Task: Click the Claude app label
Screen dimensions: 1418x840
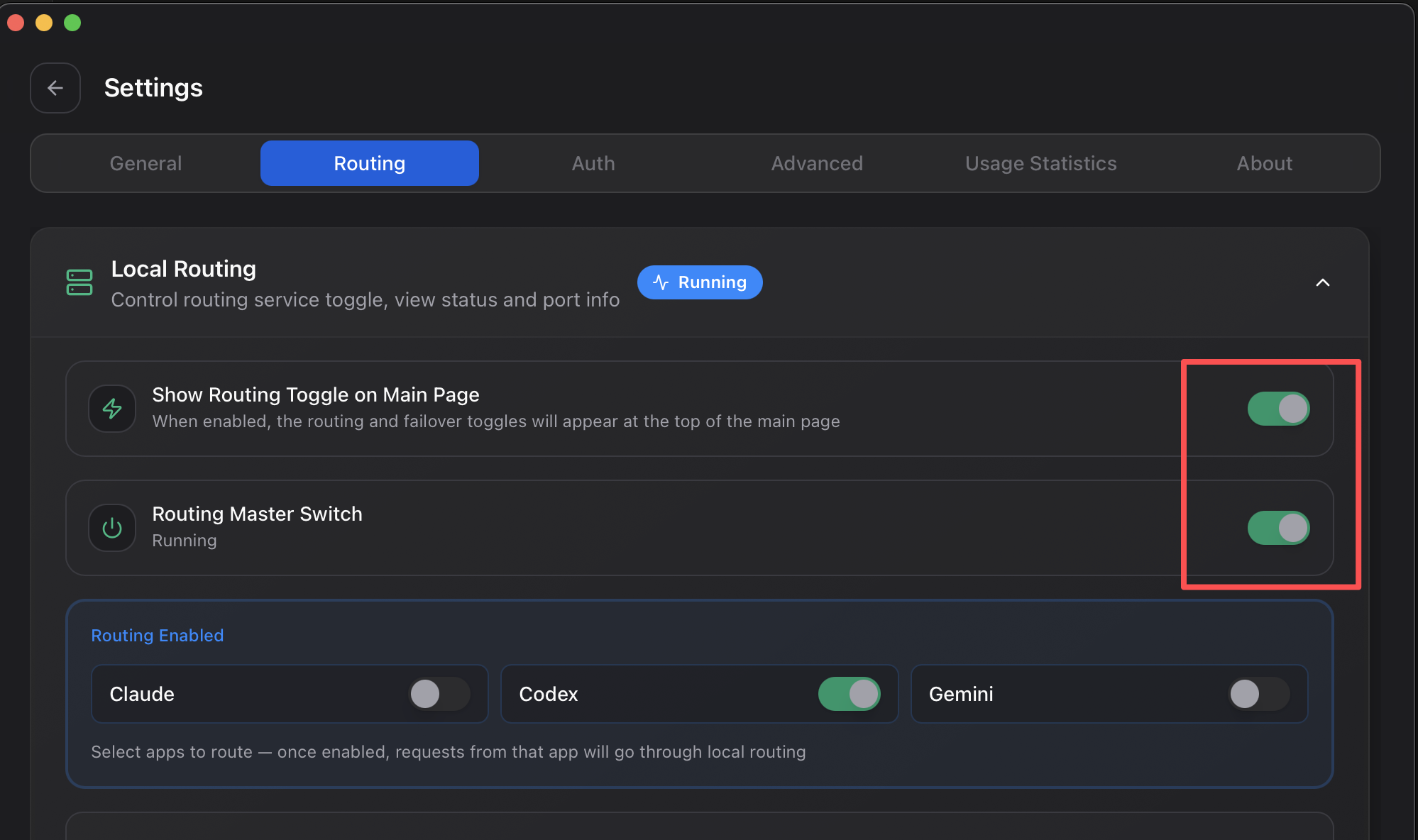Action: 142,694
